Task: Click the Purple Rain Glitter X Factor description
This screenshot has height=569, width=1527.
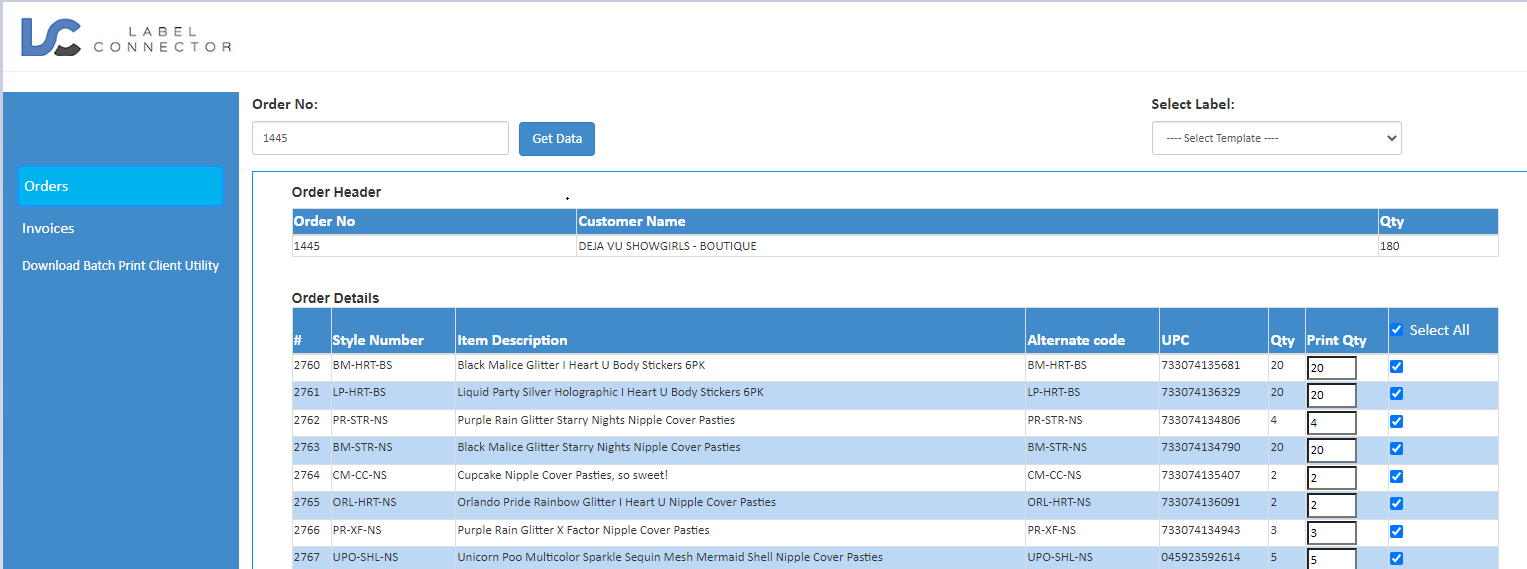Action: coord(583,531)
